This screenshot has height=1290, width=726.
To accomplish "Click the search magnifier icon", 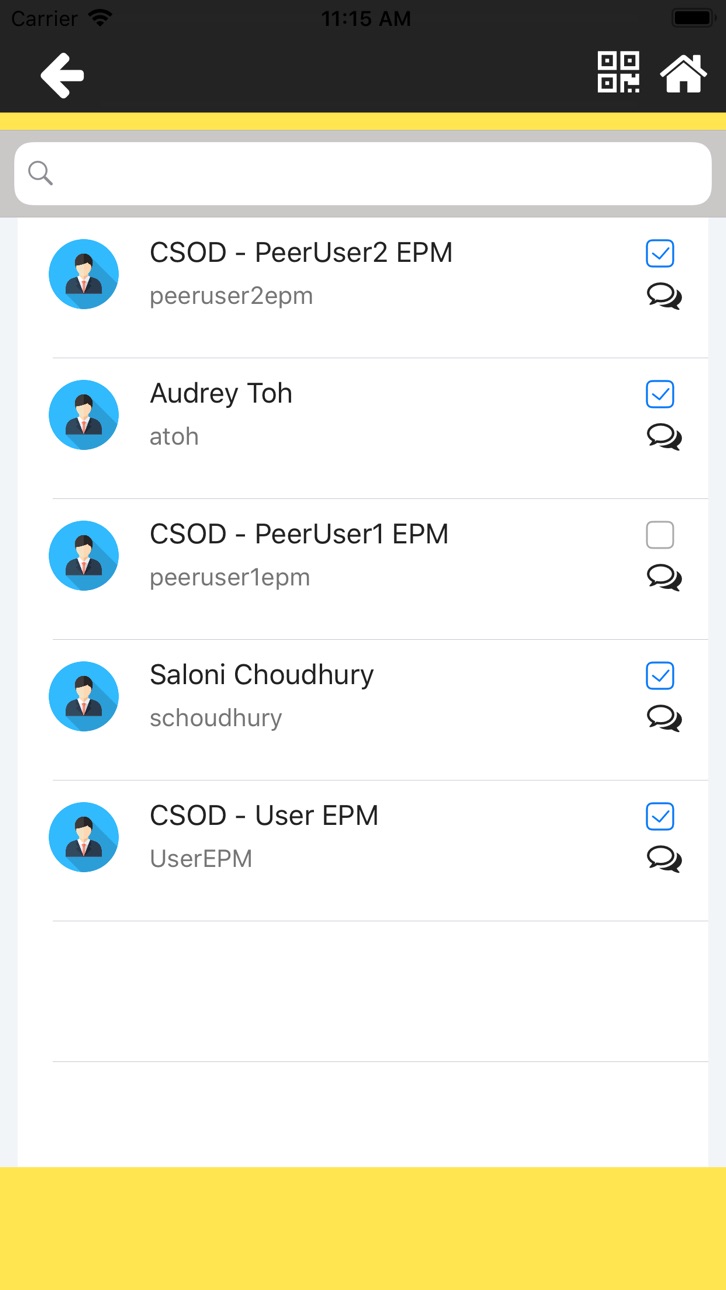I will pyautogui.click(x=40, y=173).
